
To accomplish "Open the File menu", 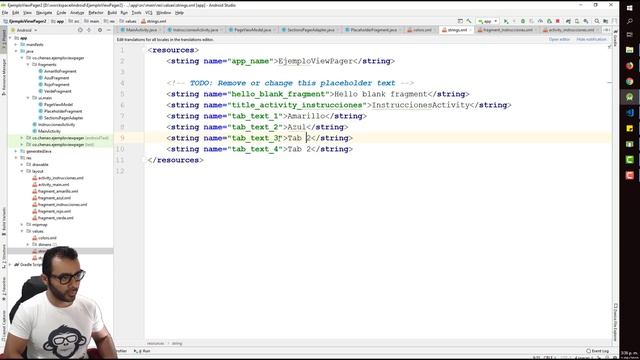I will pos(5,13).
